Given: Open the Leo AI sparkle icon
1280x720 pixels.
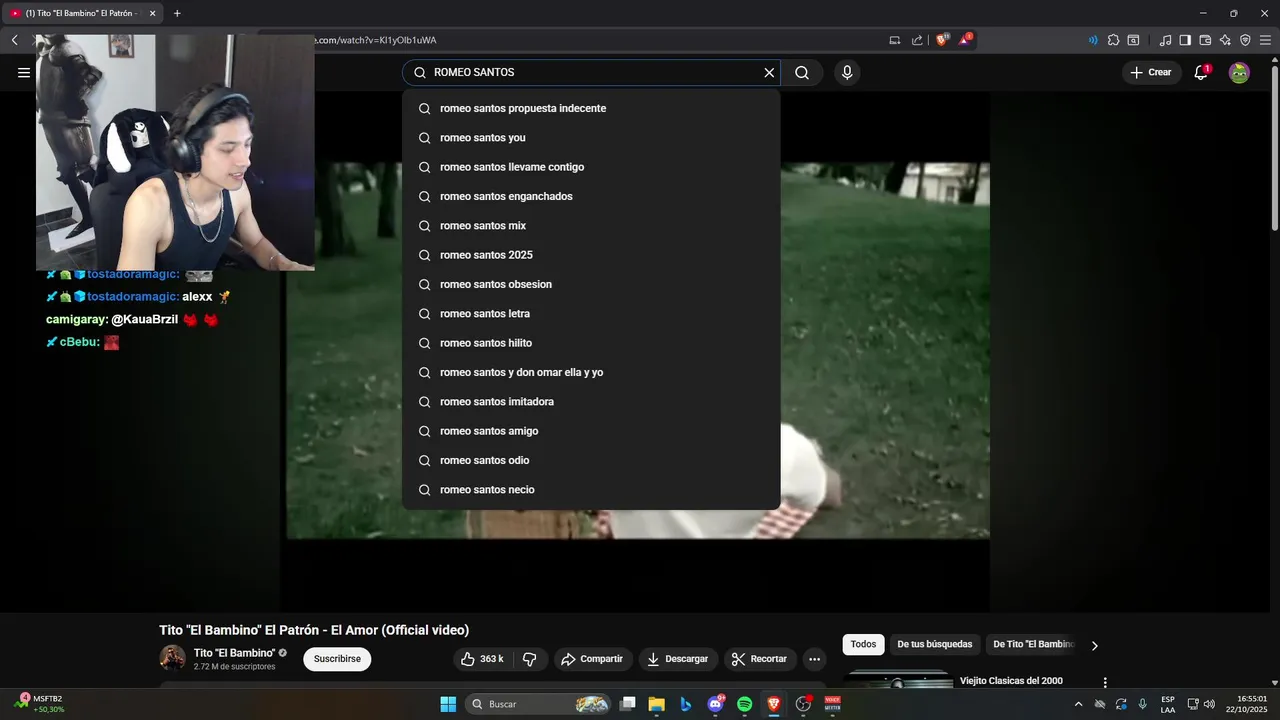Looking at the screenshot, I should tap(1225, 40).
